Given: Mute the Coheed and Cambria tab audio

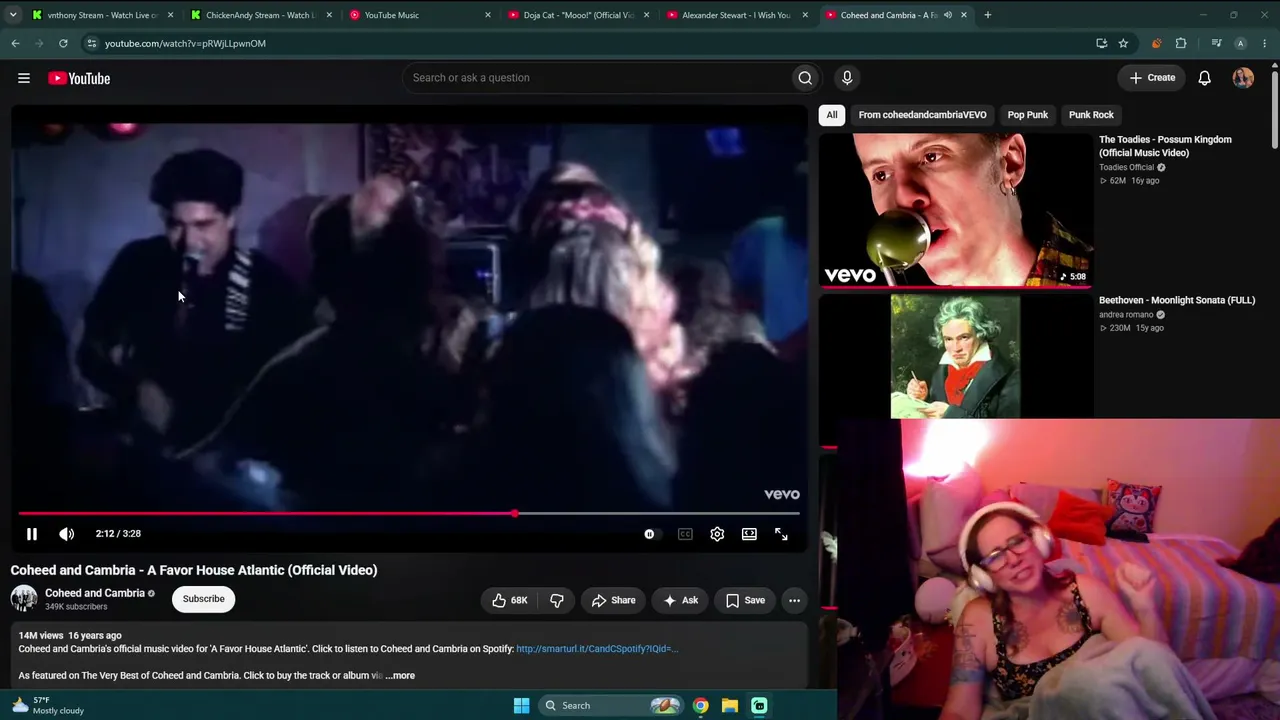Looking at the screenshot, I should pyautogui.click(x=947, y=15).
